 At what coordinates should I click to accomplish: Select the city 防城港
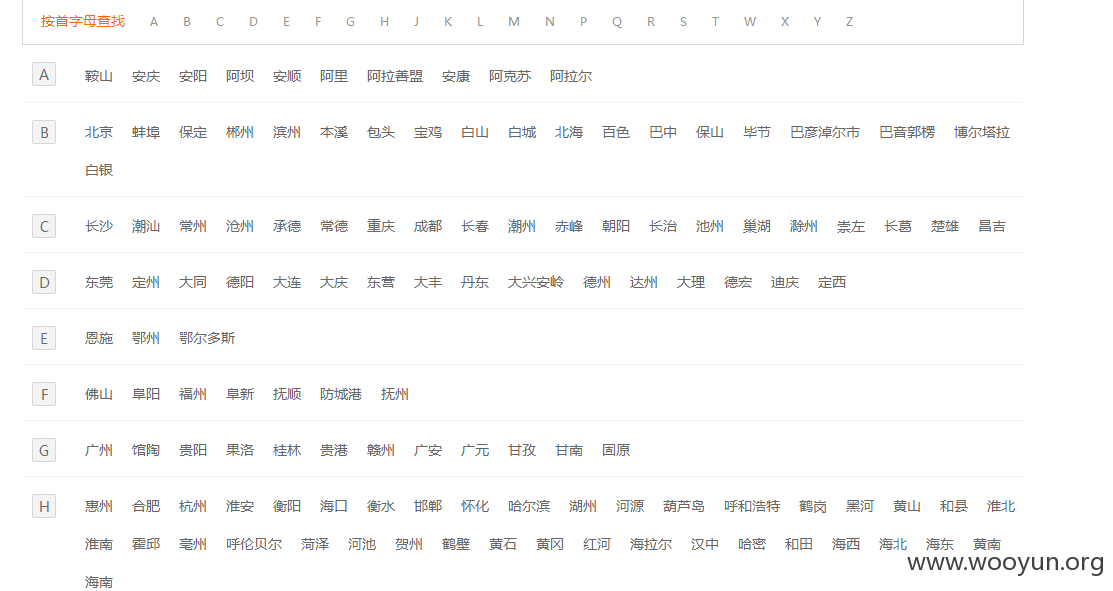pyautogui.click(x=341, y=394)
